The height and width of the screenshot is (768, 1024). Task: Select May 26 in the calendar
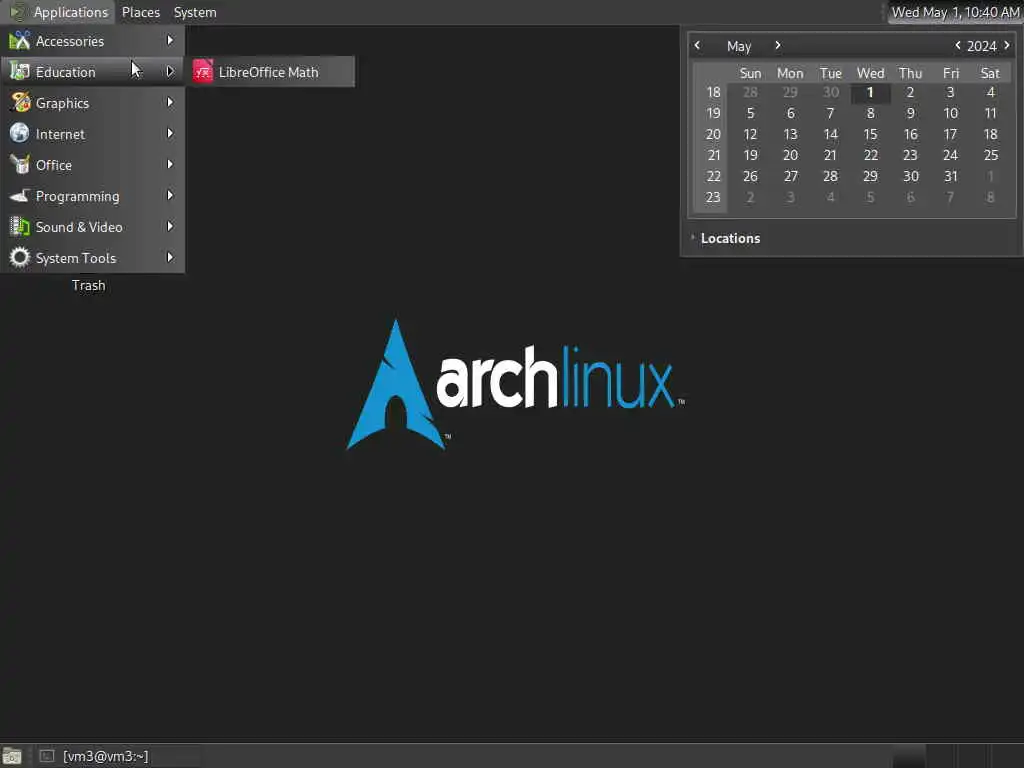tap(750, 176)
